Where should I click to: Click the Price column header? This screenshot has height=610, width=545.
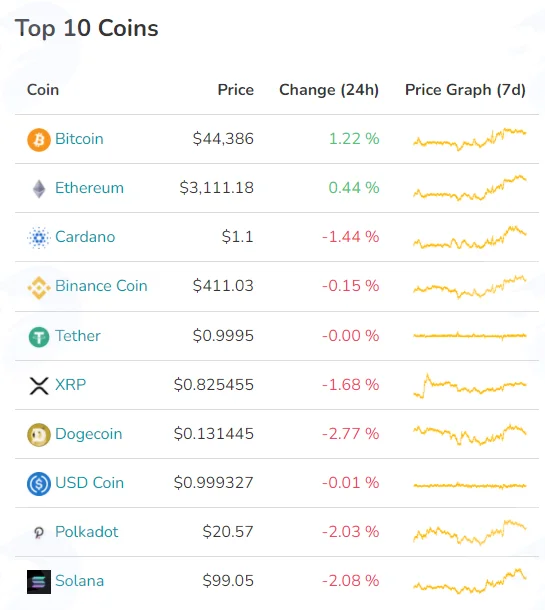point(236,90)
